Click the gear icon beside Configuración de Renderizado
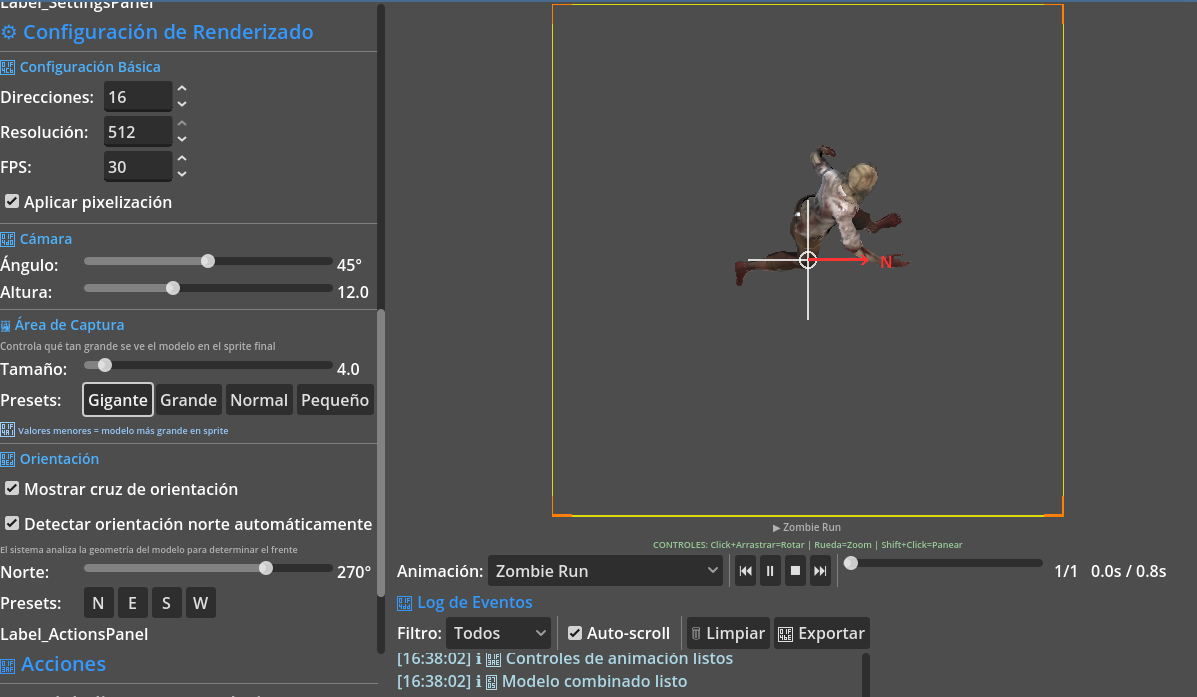 point(8,32)
